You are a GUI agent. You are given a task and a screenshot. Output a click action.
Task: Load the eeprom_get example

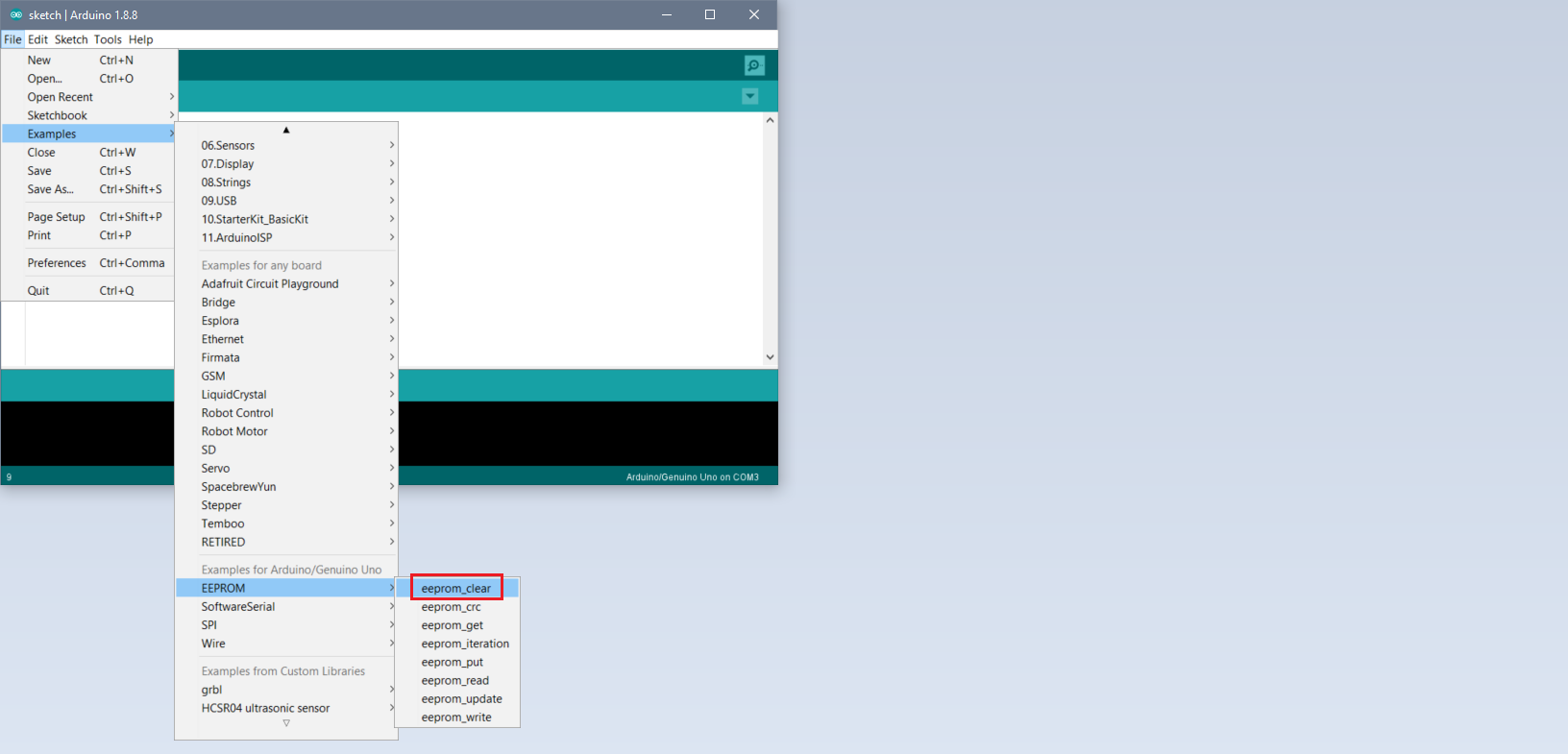click(x=457, y=625)
